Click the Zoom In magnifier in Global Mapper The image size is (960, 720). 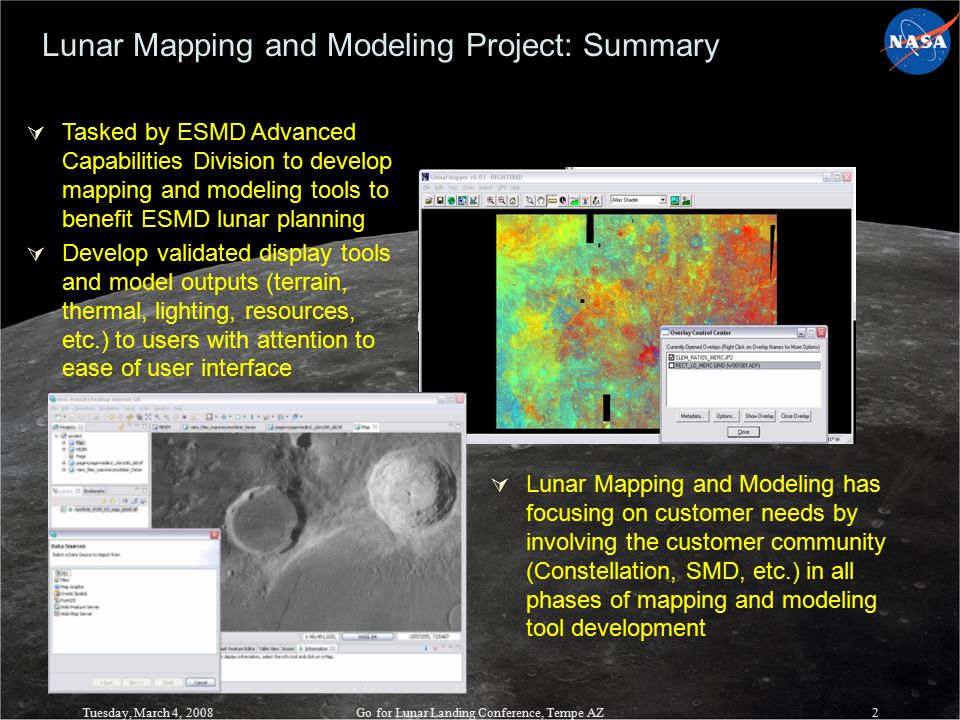(490, 201)
